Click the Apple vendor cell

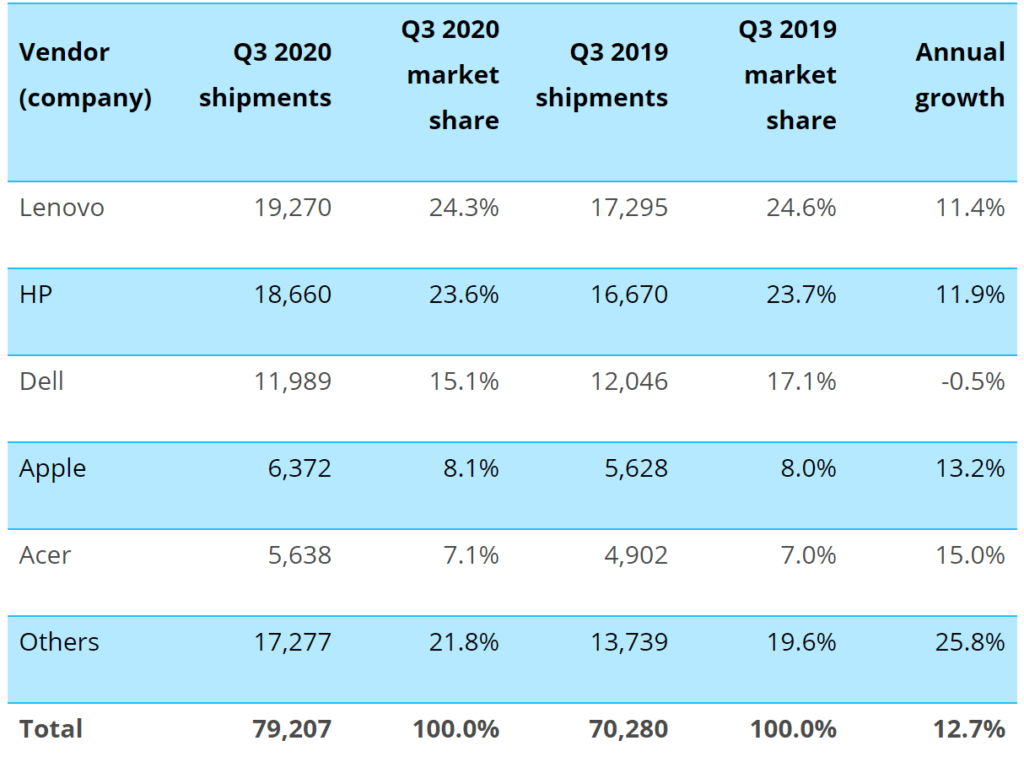[x=52, y=468]
